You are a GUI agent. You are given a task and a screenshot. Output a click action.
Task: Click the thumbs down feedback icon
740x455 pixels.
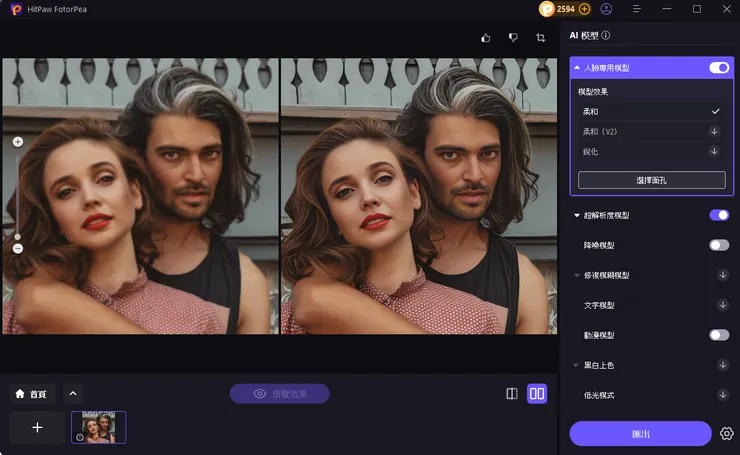[513, 38]
